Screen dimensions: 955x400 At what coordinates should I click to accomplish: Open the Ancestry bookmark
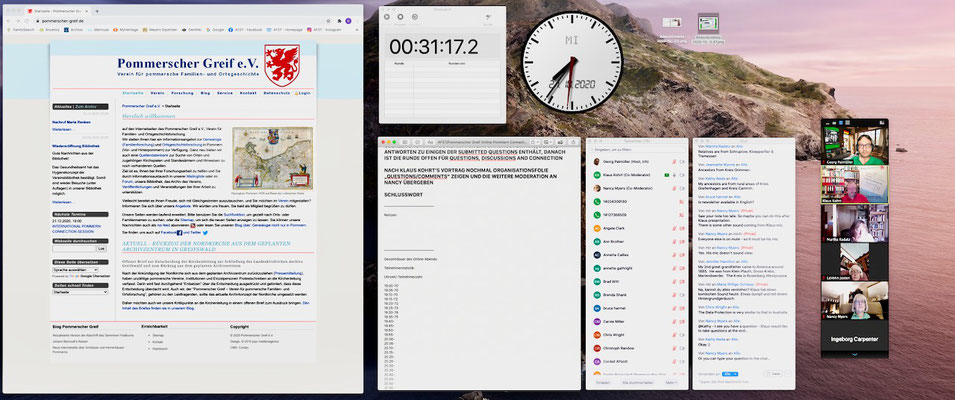(49, 29)
